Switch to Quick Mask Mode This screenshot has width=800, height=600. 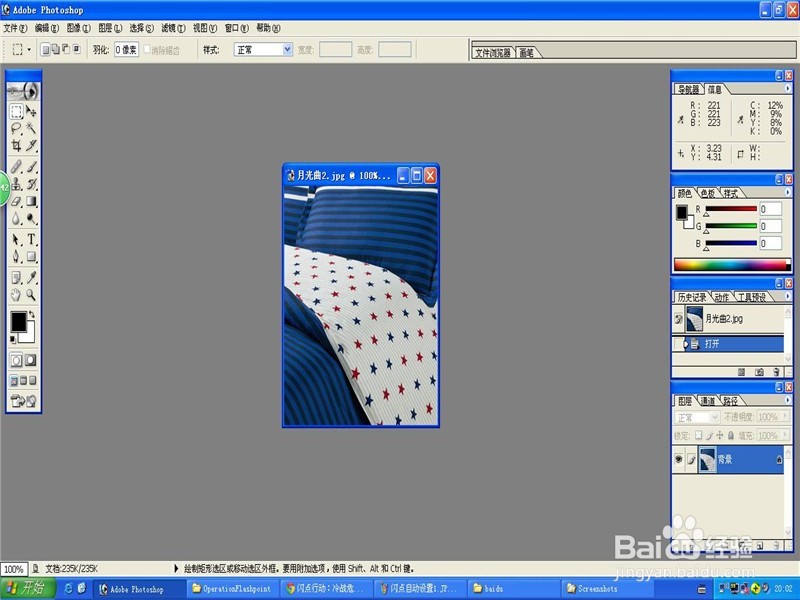[31, 360]
